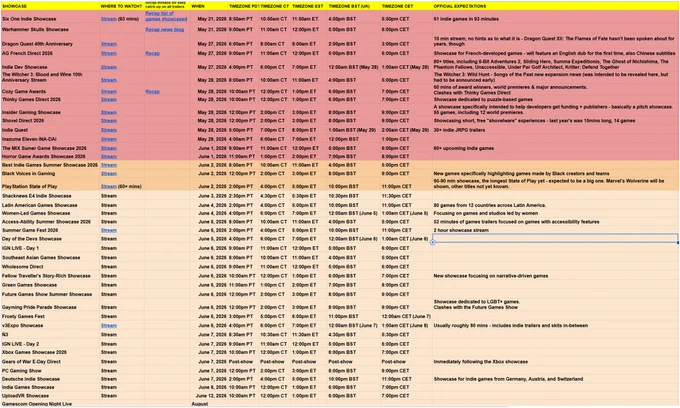Select the Wholesome Direct name cell
680x408 pixels.
pos(50,267)
